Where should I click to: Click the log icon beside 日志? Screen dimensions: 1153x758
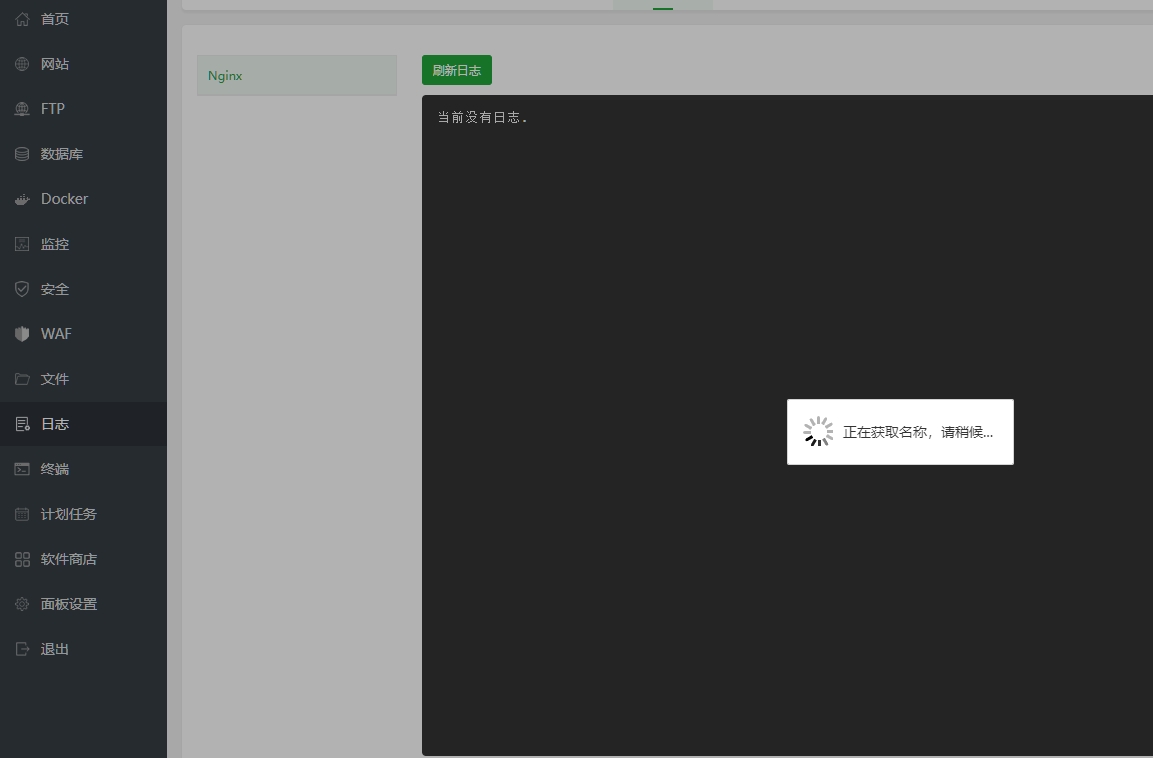click(x=22, y=424)
